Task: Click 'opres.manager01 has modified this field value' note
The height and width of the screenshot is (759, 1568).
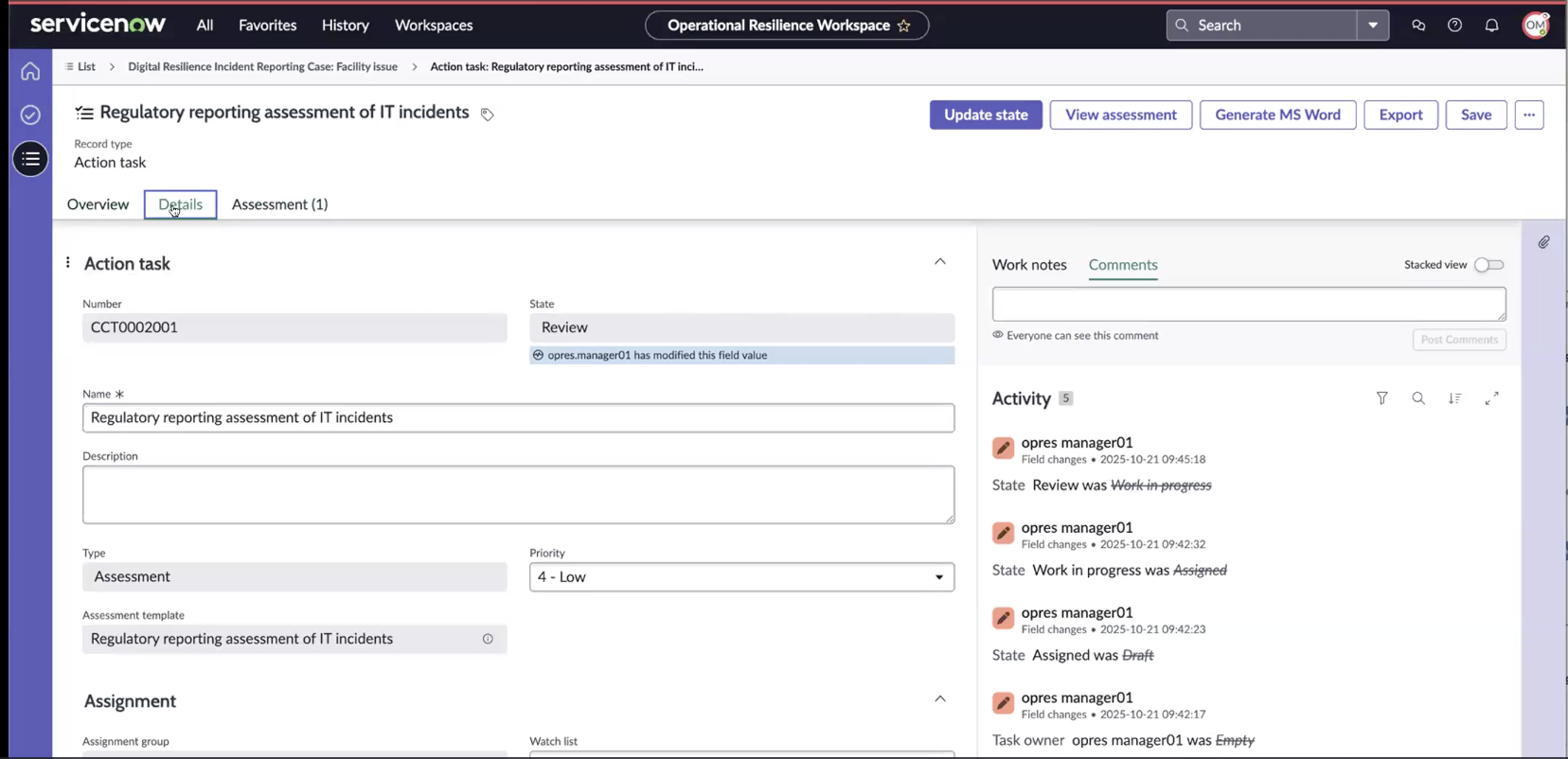Action: pos(741,356)
